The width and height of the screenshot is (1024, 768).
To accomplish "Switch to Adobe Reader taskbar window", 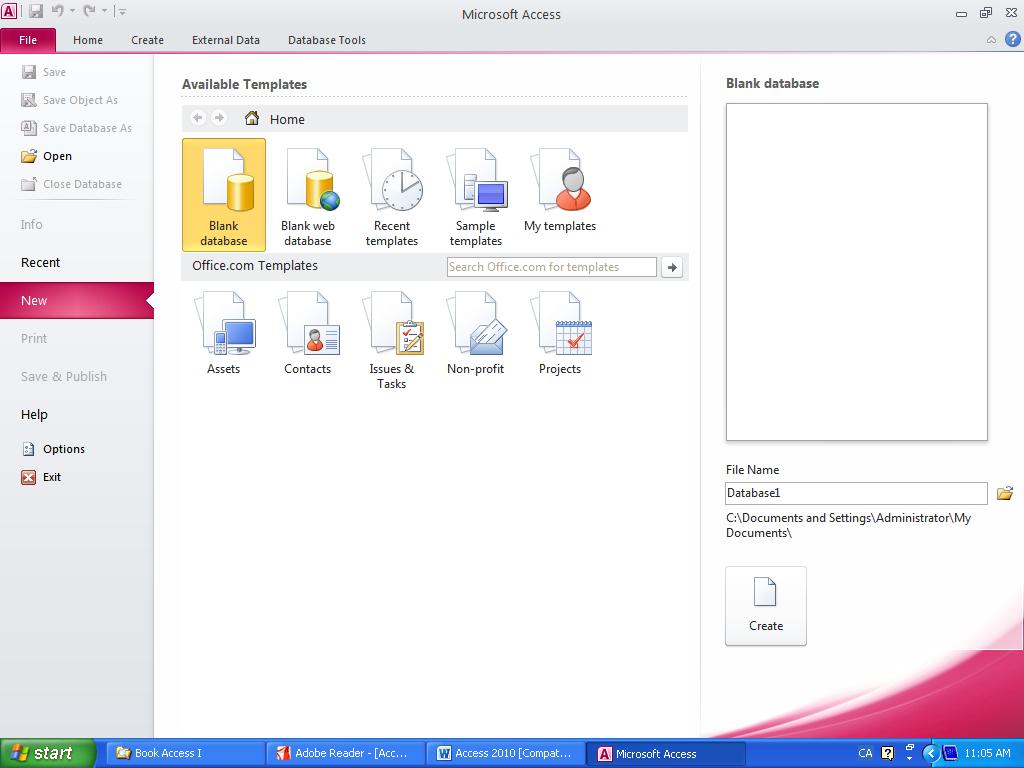I will pos(345,754).
